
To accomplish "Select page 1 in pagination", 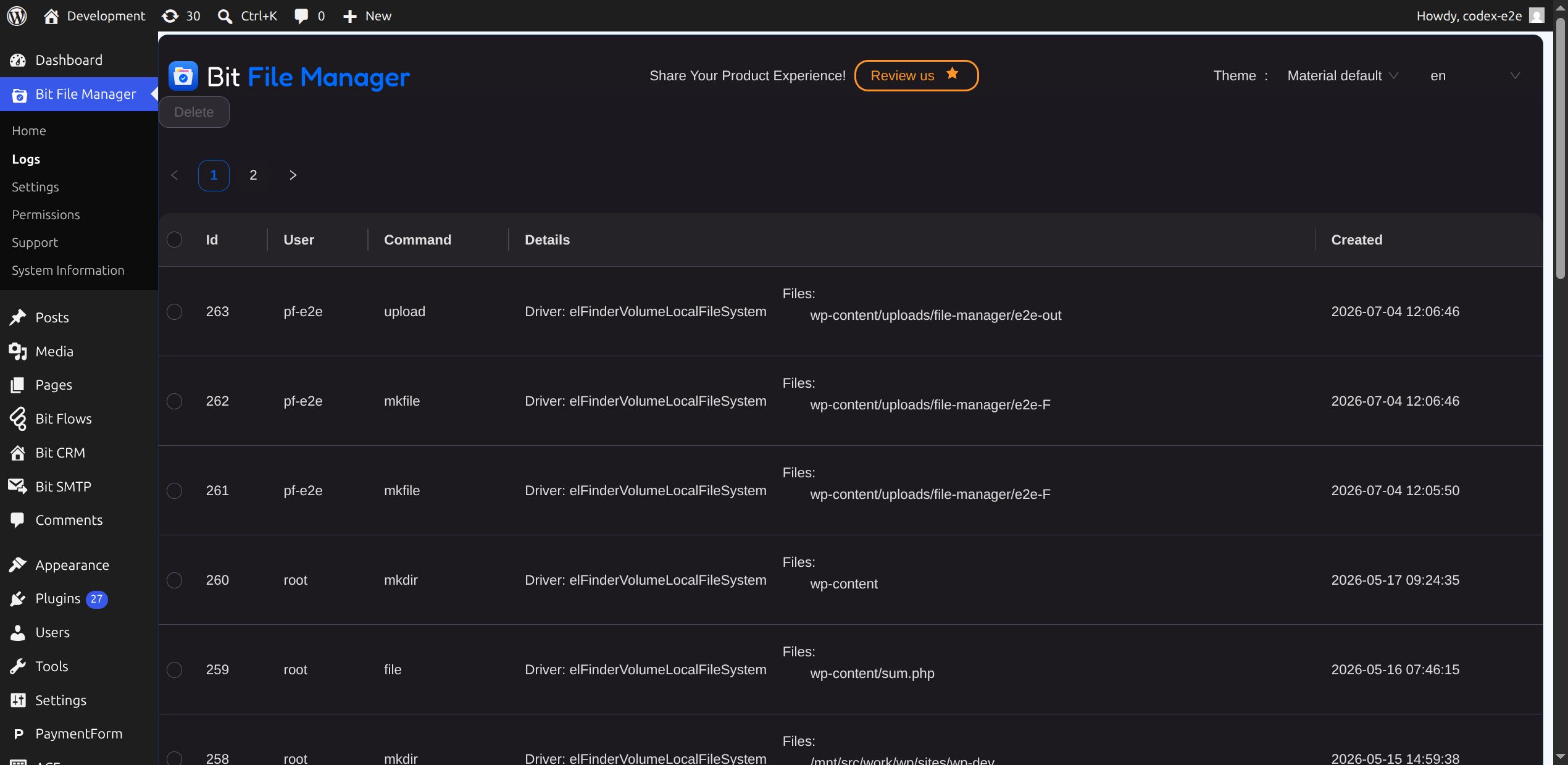I will [x=214, y=175].
